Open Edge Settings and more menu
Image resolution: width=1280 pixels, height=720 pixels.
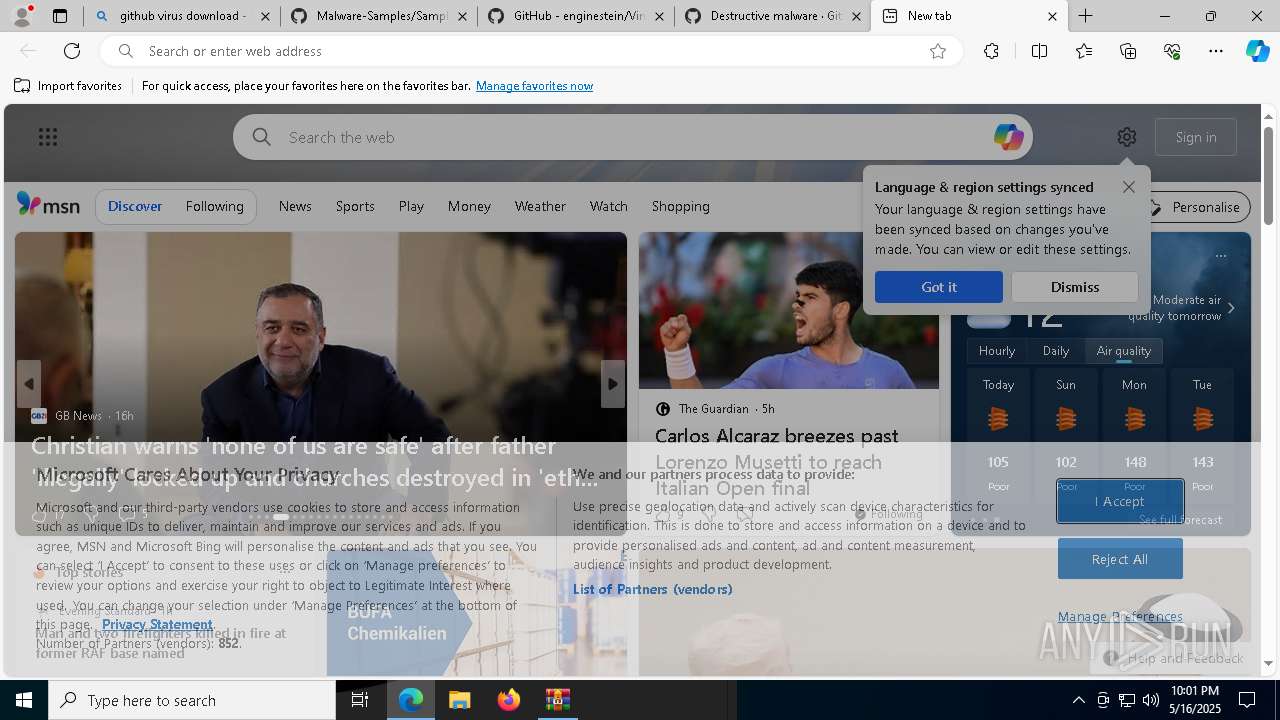[1216, 51]
